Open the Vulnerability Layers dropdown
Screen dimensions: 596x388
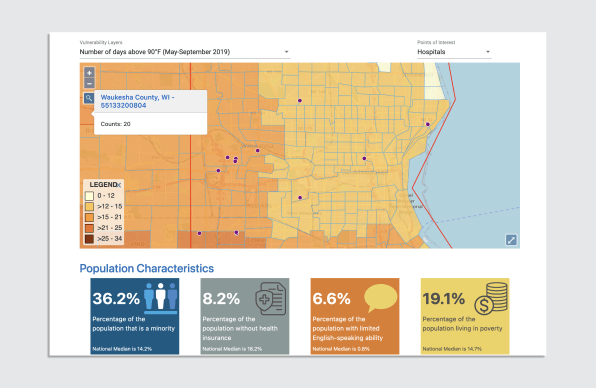click(185, 52)
